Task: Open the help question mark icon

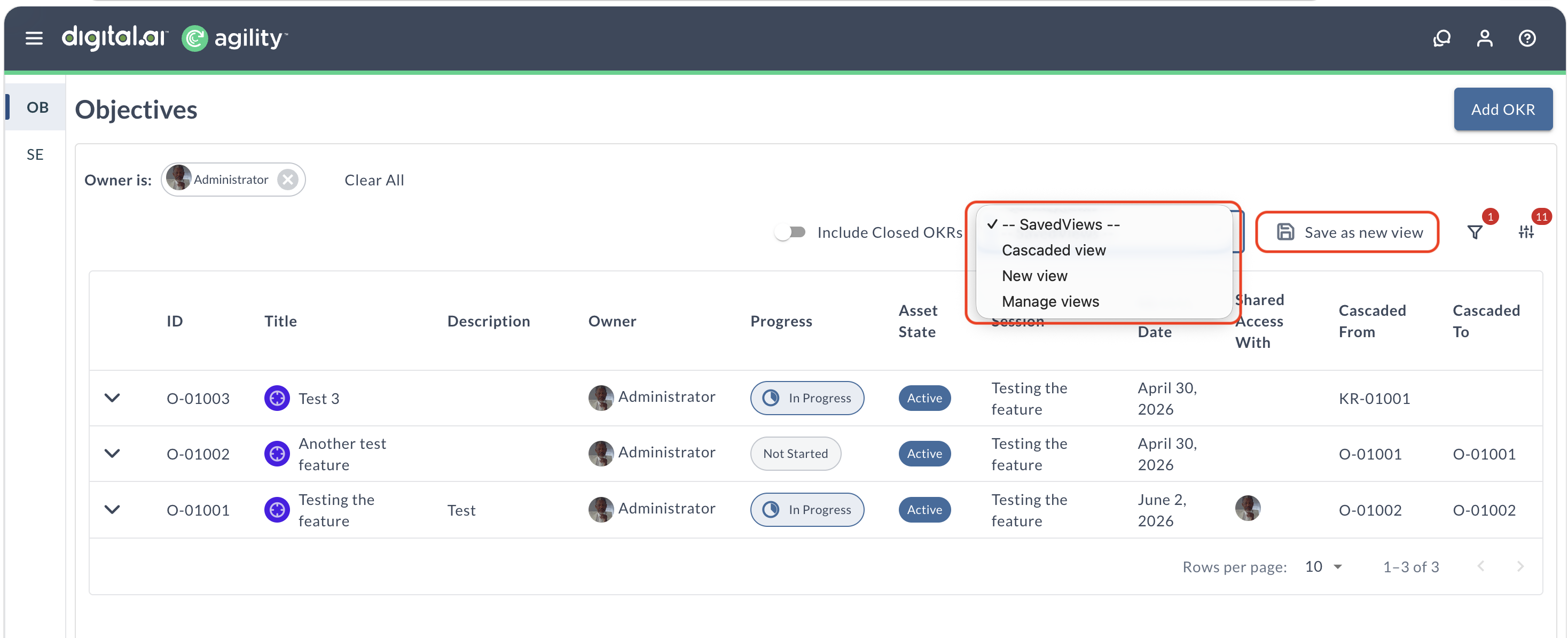Action: point(1527,38)
